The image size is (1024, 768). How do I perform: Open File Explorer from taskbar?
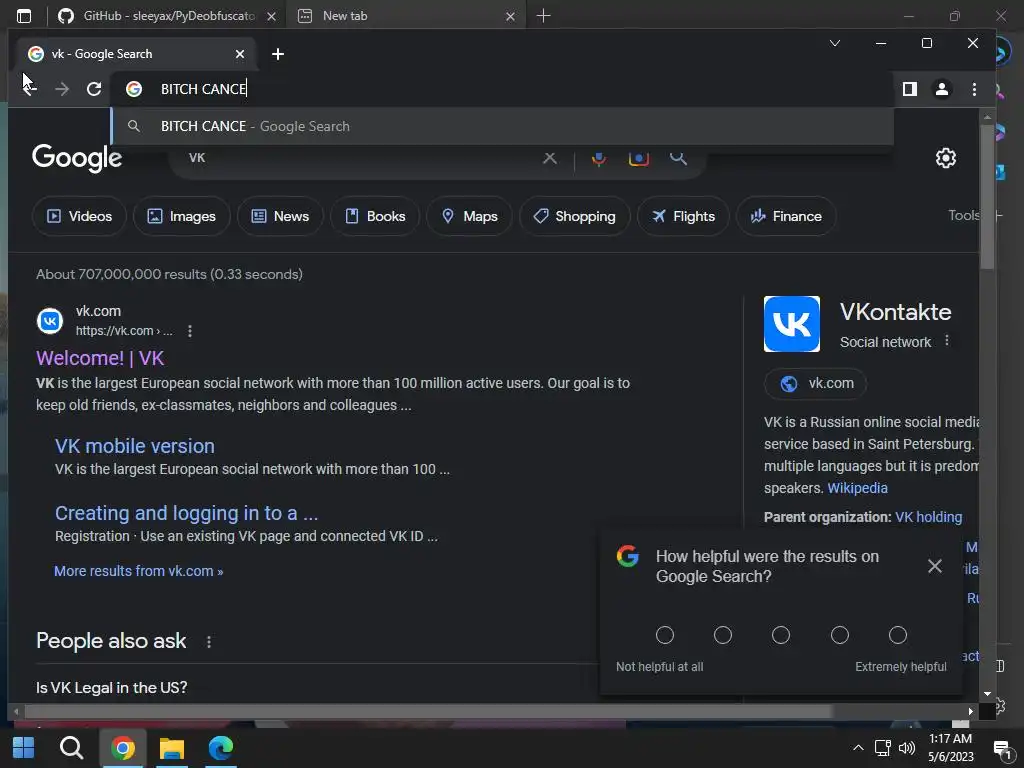(x=172, y=748)
